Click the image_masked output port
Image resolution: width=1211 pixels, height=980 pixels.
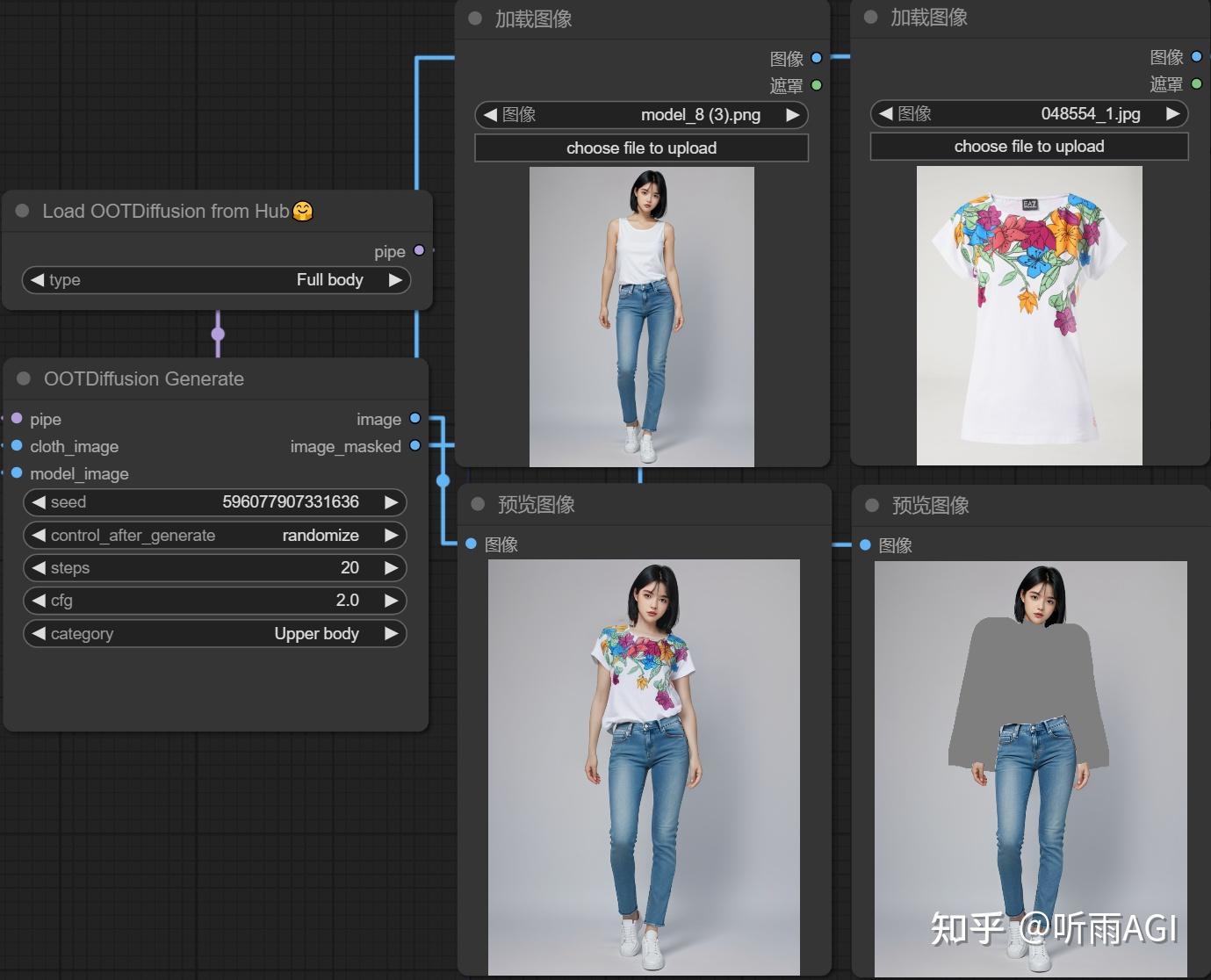tap(415, 446)
